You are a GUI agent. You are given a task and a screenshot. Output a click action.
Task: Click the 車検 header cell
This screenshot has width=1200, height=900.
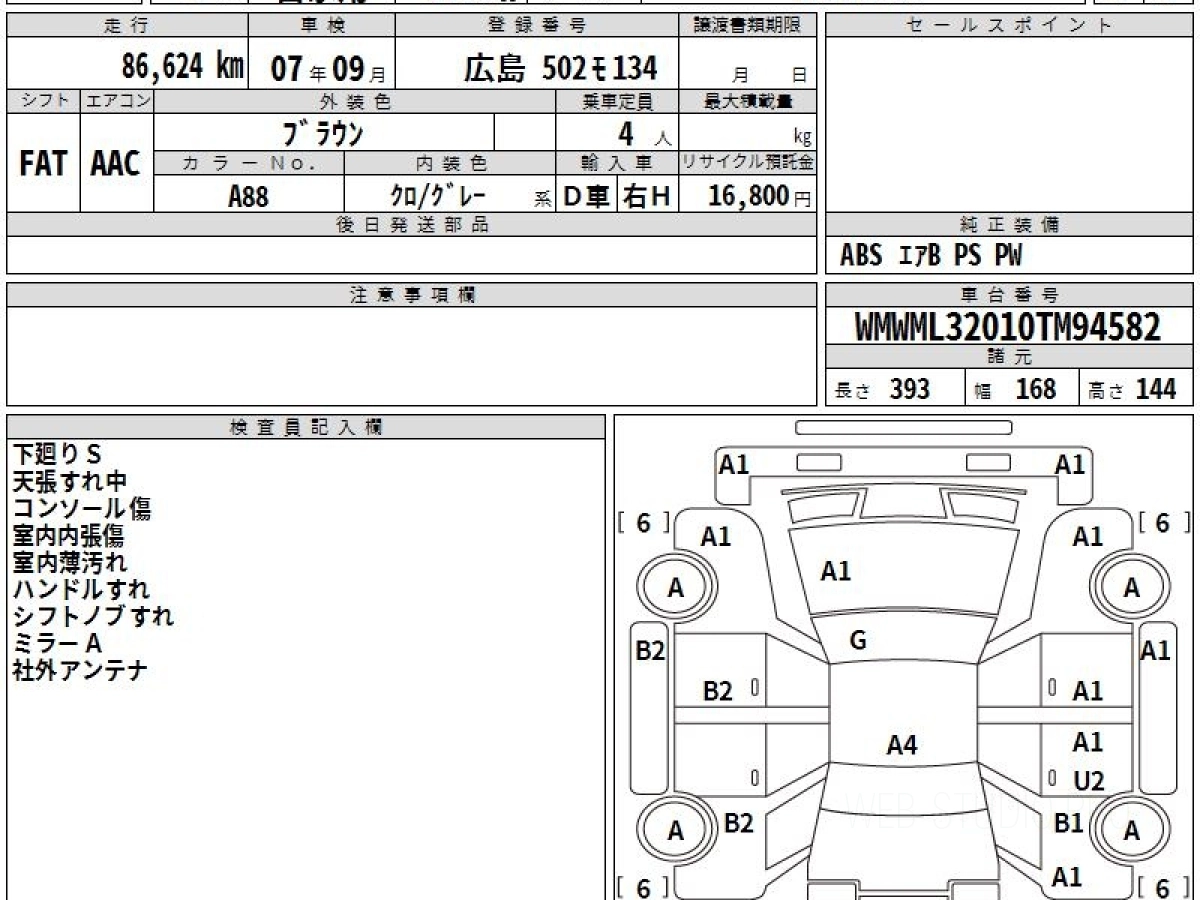click(x=321, y=26)
